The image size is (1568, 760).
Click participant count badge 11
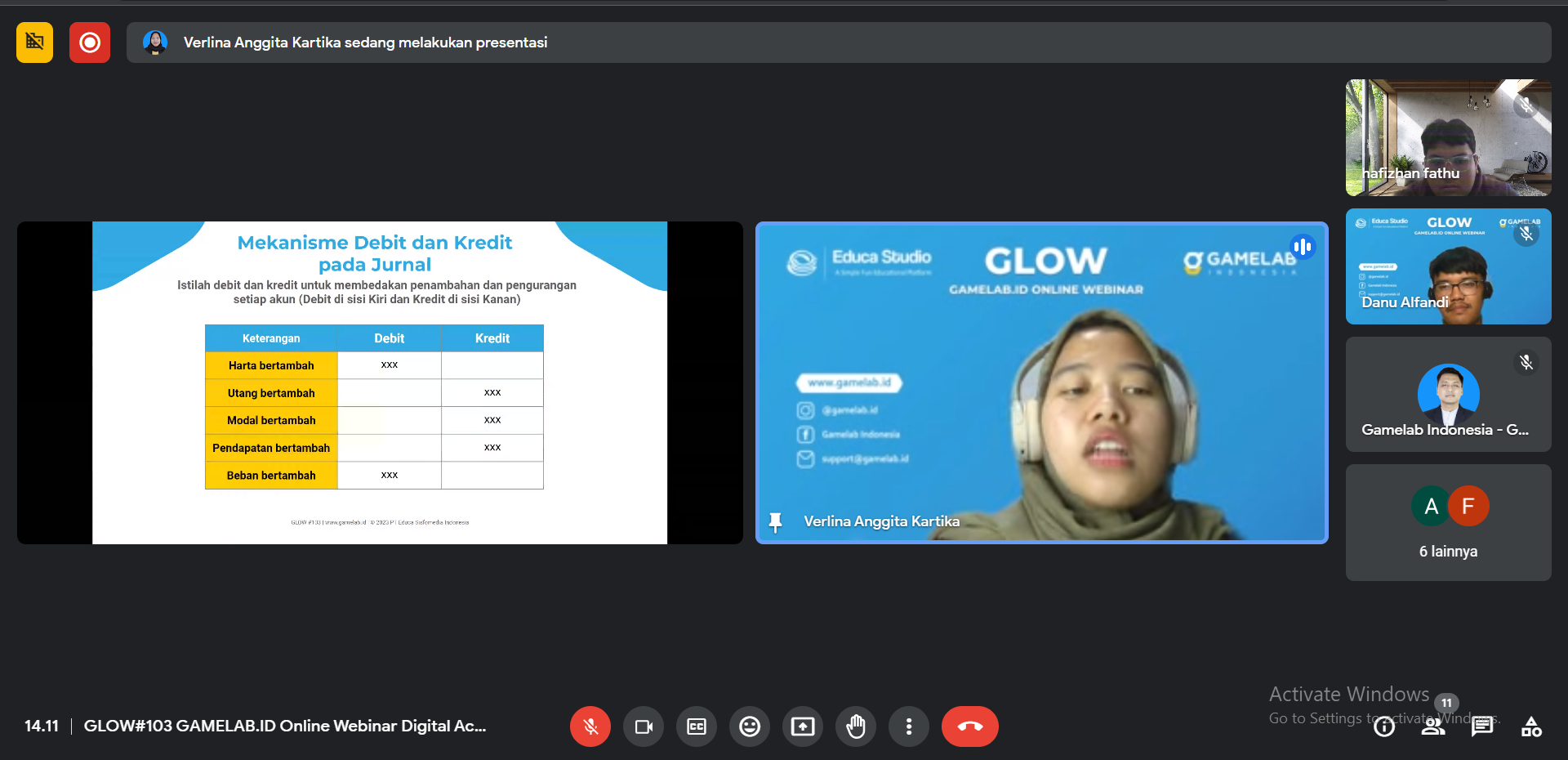pos(1446,703)
